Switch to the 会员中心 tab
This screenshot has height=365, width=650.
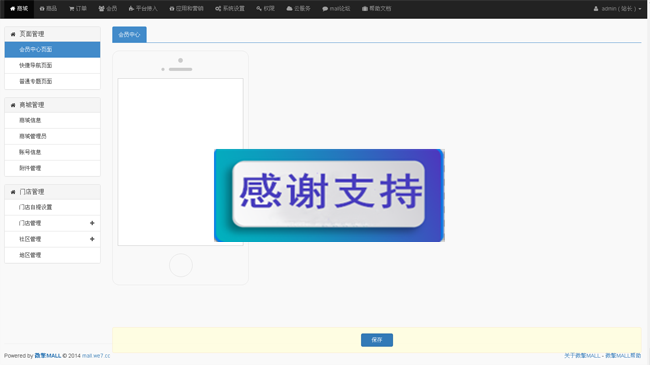pyautogui.click(x=129, y=34)
